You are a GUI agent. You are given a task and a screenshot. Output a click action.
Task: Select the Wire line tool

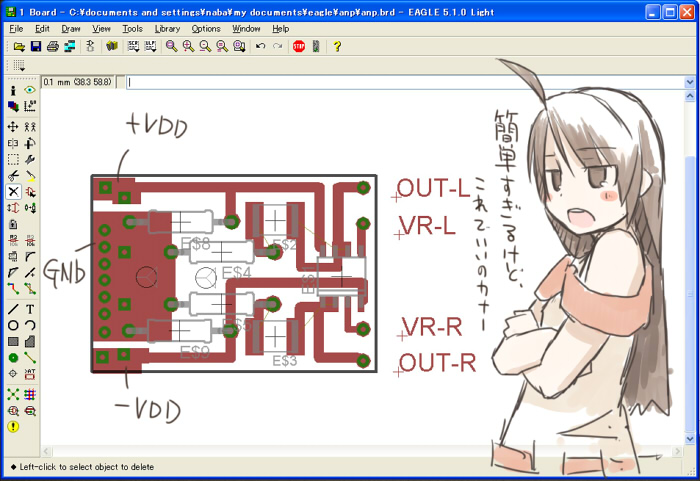pos(13,309)
